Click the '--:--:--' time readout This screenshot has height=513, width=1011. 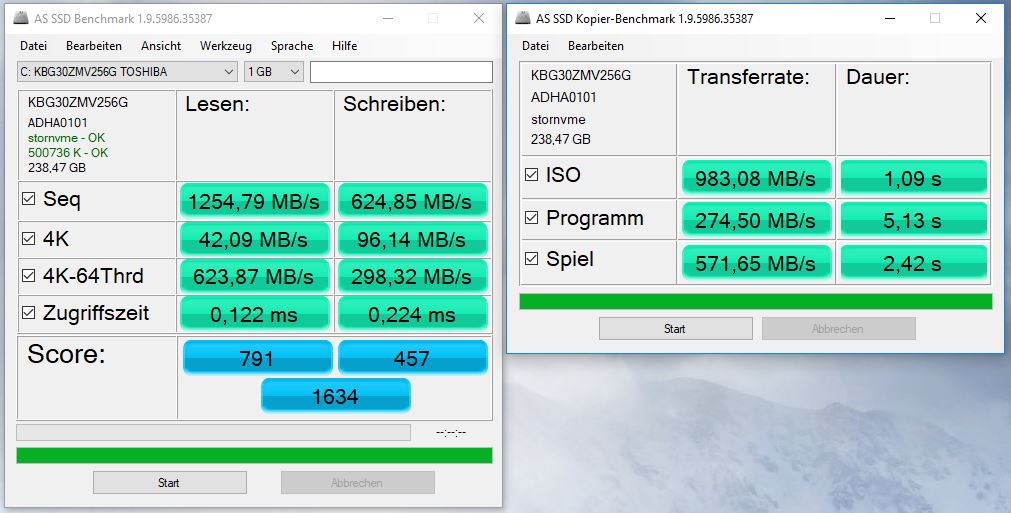(451, 432)
